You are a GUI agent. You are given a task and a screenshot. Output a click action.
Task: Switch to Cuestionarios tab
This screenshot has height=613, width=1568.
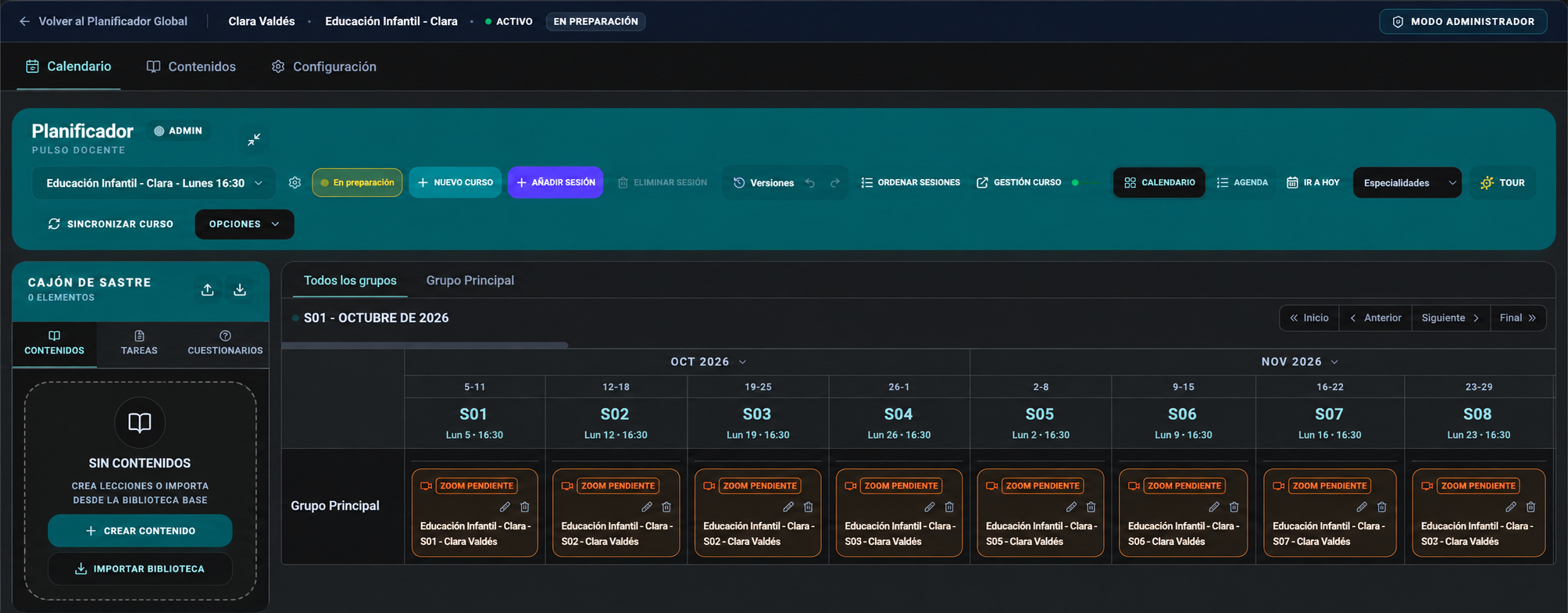225,343
